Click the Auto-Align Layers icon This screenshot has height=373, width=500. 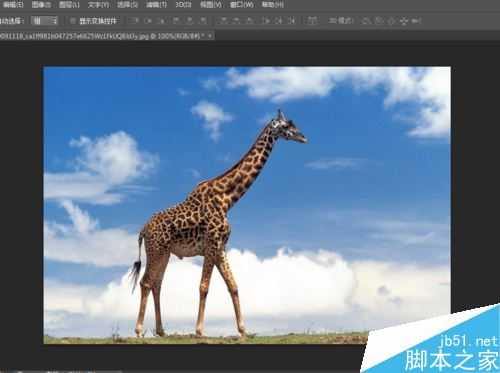click(312, 21)
